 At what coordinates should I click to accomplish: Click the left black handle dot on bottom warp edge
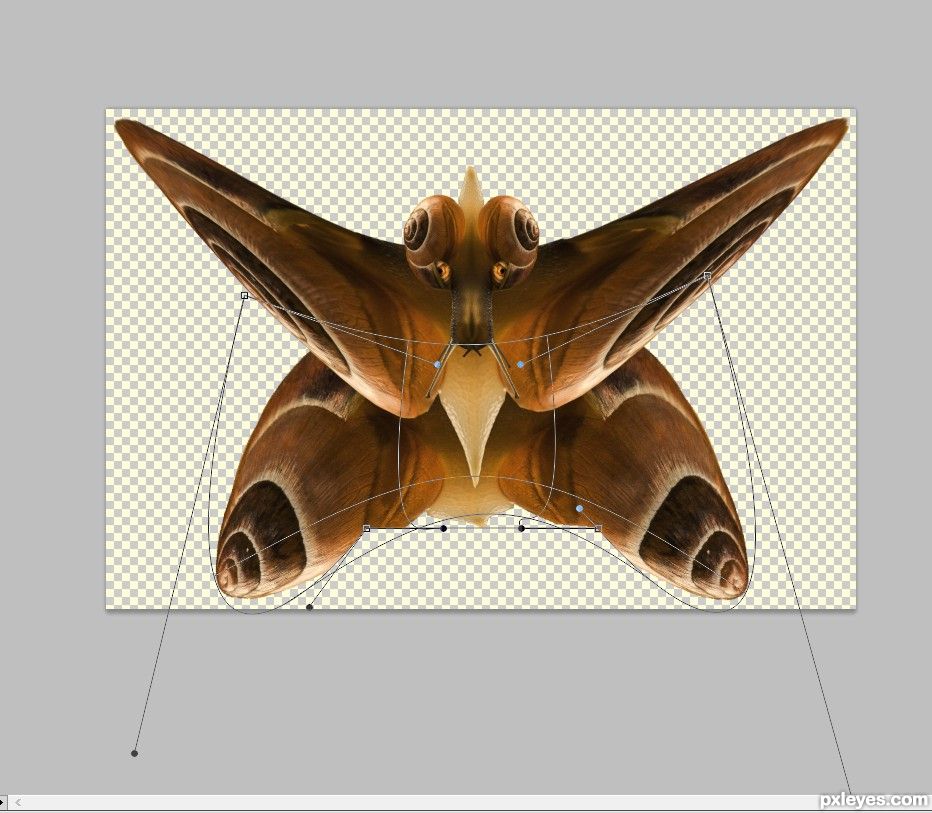[443, 528]
